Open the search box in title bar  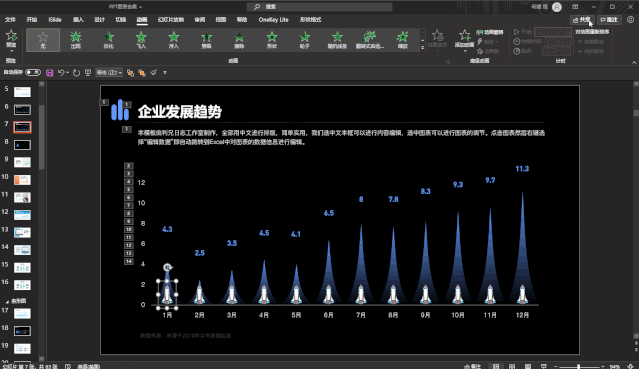[320, 7]
